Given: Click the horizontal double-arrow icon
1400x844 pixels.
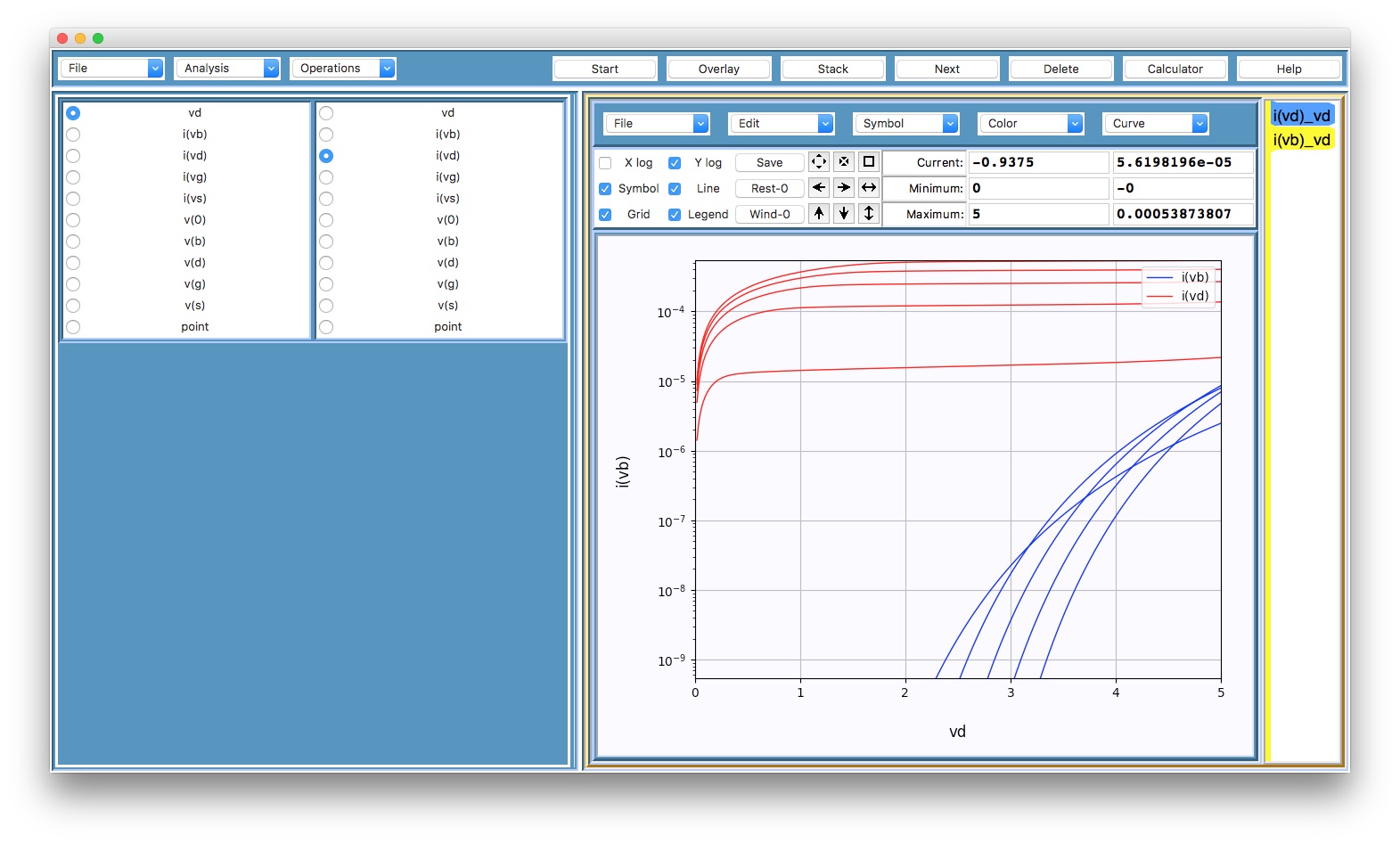Looking at the screenshot, I should [x=868, y=188].
